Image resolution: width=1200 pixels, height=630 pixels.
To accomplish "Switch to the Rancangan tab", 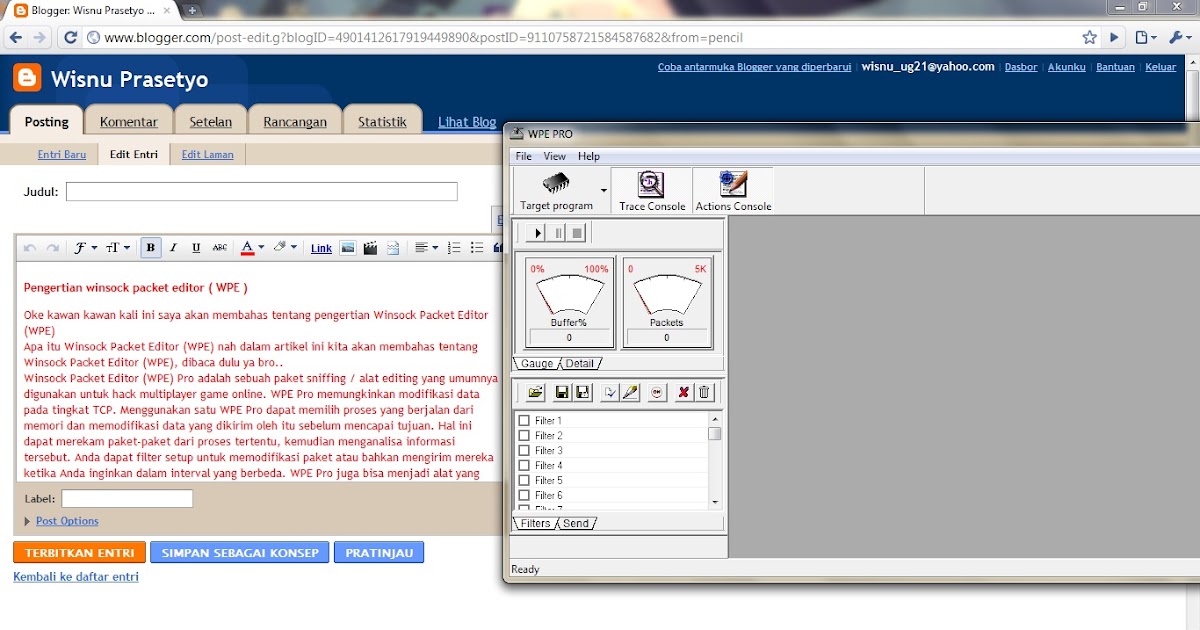I will click(295, 122).
